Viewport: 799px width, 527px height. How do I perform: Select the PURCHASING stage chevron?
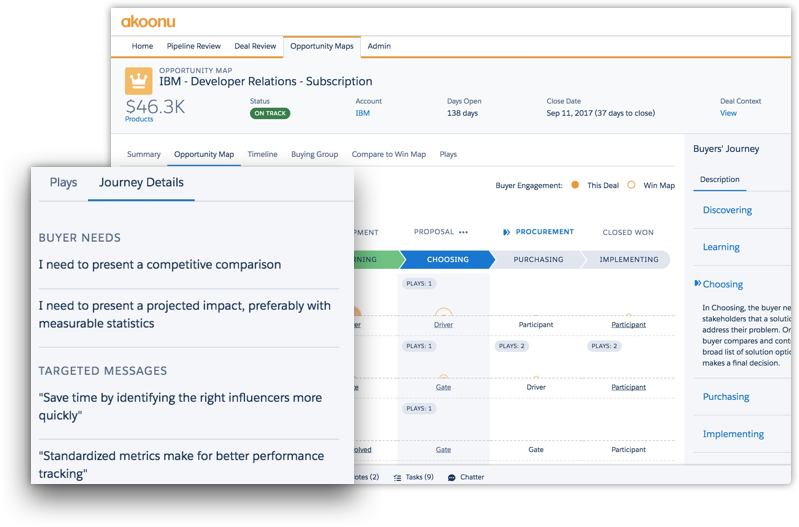tap(538, 259)
